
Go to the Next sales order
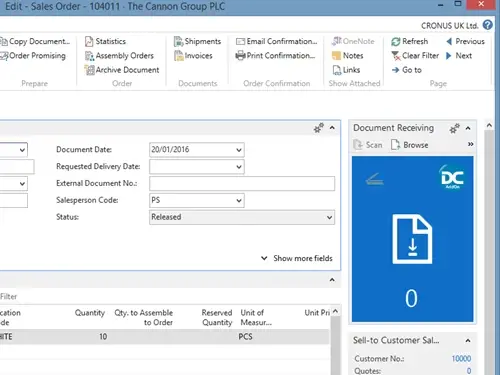(x=459, y=56)
